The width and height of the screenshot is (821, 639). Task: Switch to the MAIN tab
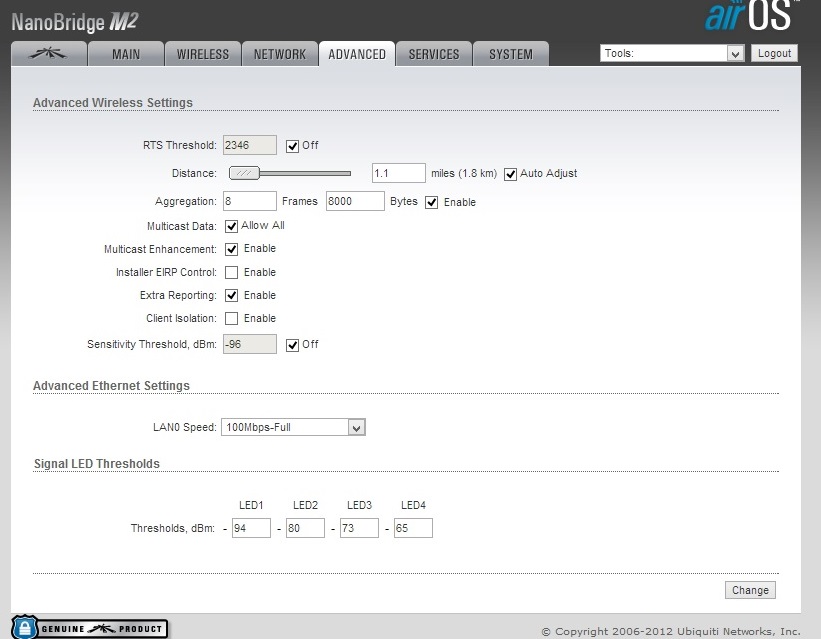click(x=126, y=54)
